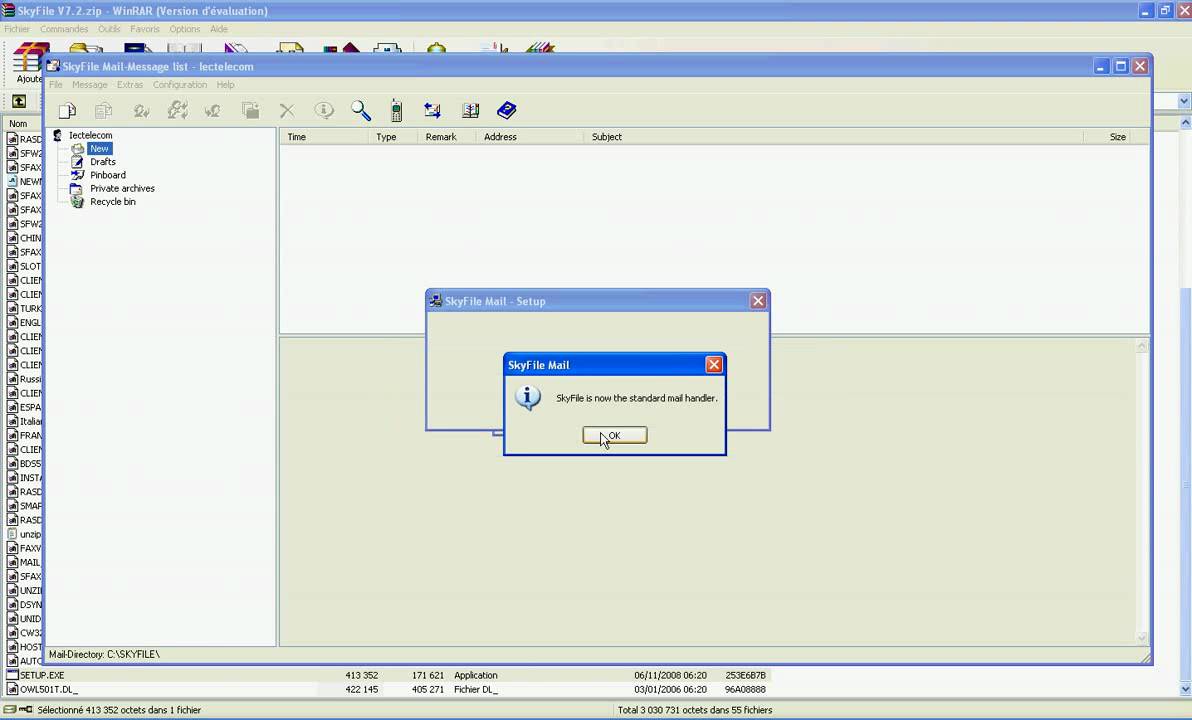The height and width of the screenshot is (720, 1192).
Task: Create a new message via toolbar icon
Action: [x=68, y=111]
